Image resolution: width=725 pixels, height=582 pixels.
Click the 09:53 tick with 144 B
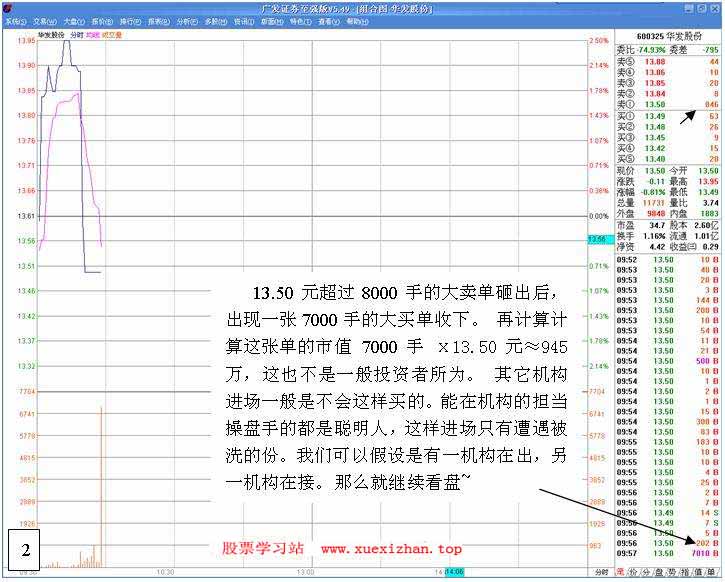pyautogui.click(x=668, y=300)
